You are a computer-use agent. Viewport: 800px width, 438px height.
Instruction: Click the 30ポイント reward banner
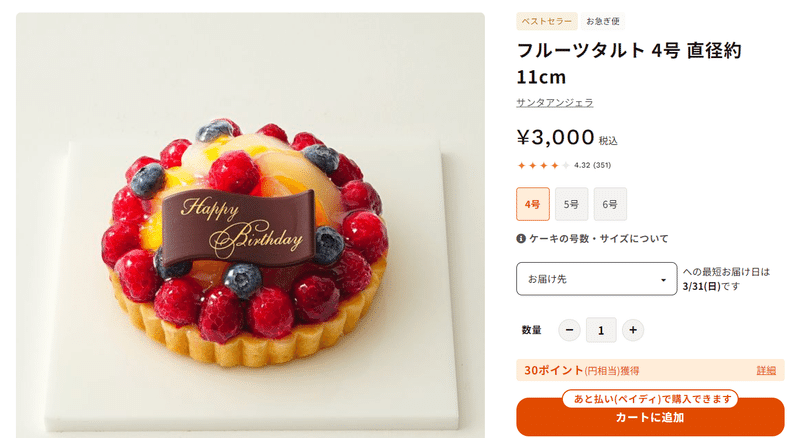[650, 370]
